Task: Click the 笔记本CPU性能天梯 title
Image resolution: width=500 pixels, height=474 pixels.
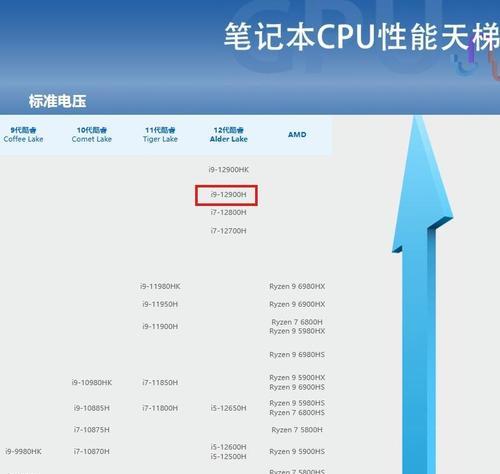Action: click(362, 37)
